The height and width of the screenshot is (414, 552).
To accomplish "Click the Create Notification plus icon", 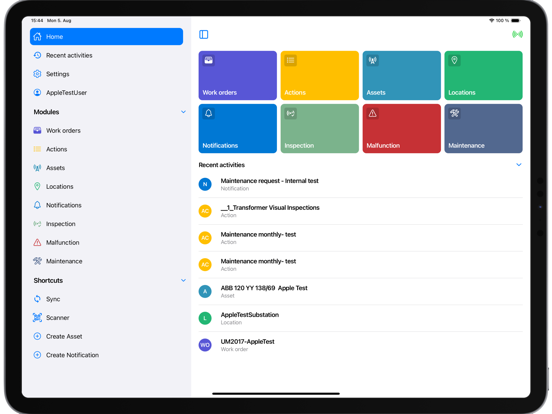I will [x=37, y=355].
